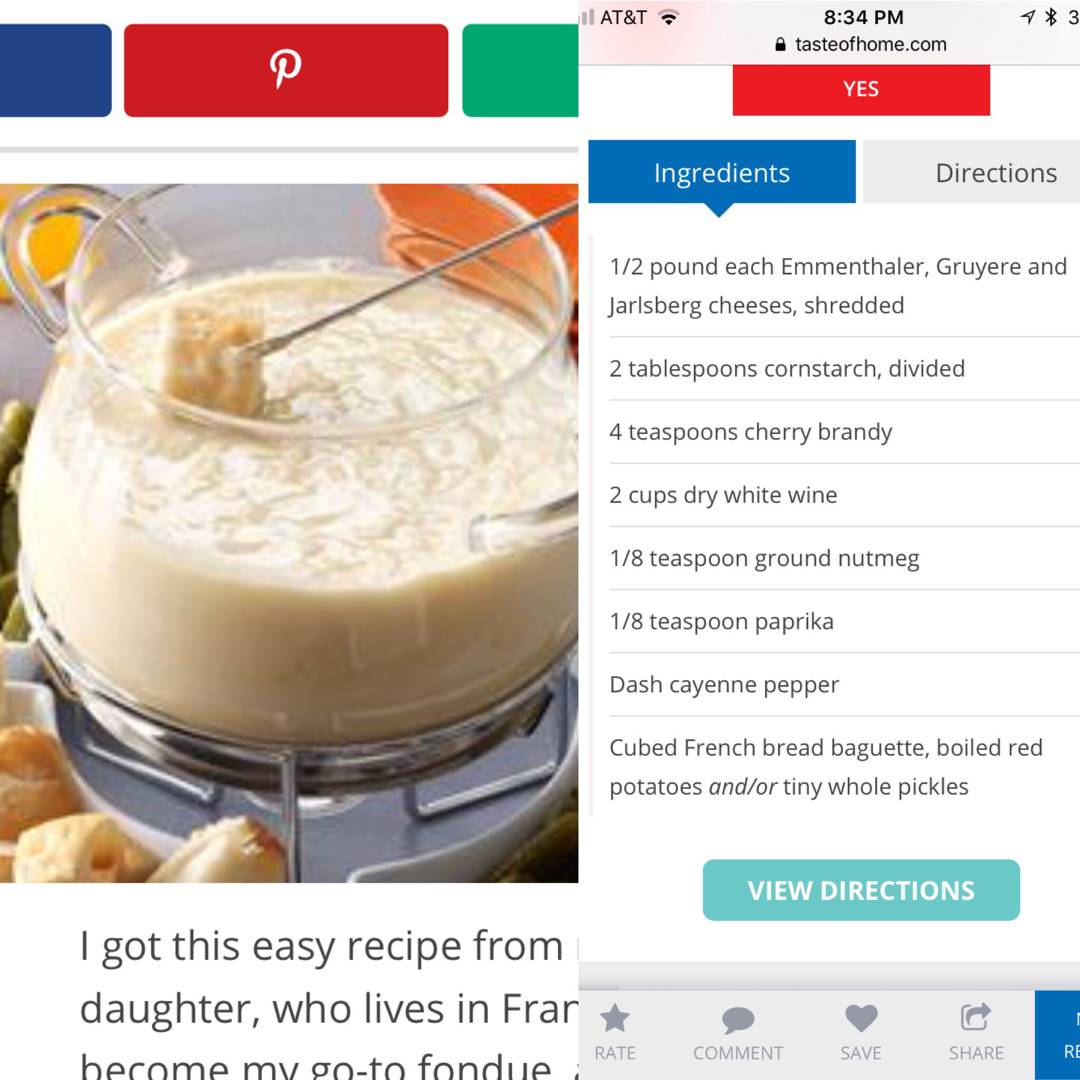Open comments via speech bubble icon
This screenshot has height=1080, width=1080.
[x=738, y=1019]
